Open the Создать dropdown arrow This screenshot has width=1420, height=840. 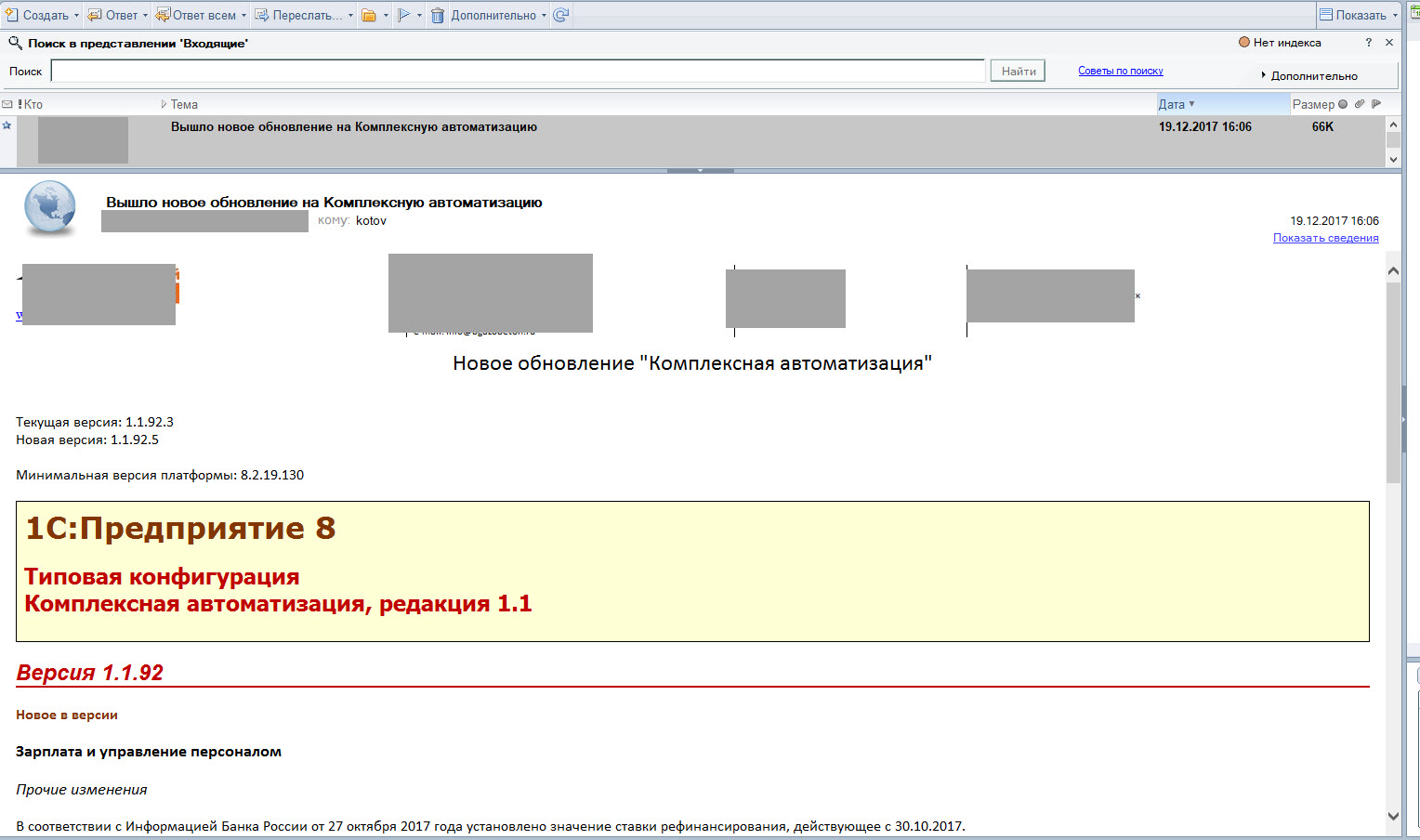(76, 16)
